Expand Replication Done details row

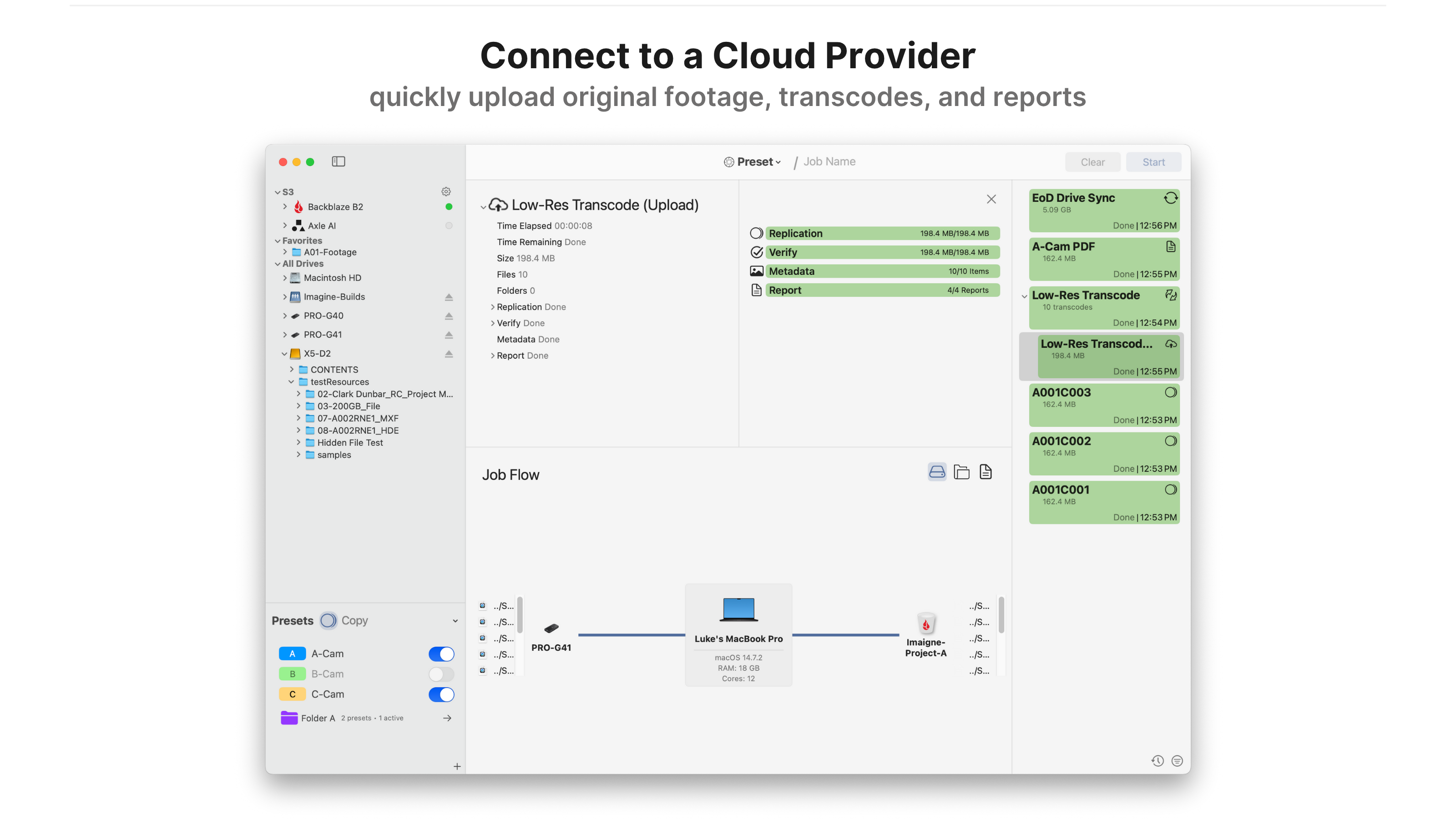[x=492, y=307]
